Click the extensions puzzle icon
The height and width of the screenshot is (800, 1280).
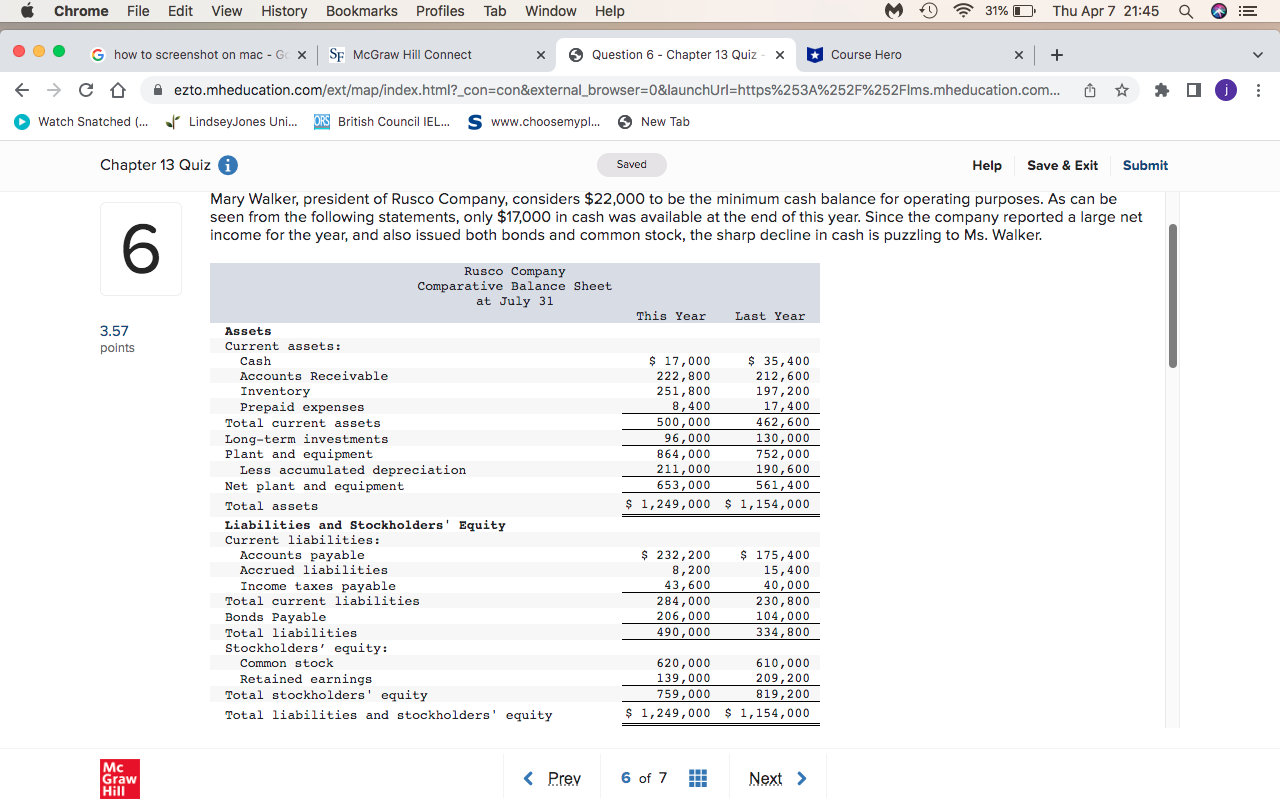coord(1161,89)
